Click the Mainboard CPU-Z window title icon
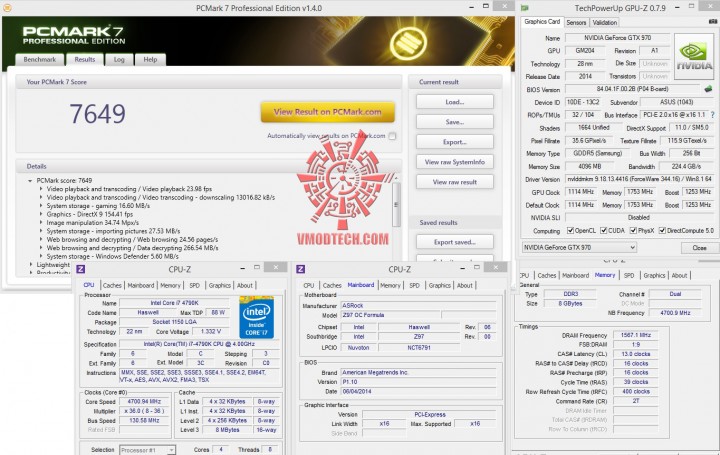The height and width of the screenshot is (455, 720). (301, 269)
